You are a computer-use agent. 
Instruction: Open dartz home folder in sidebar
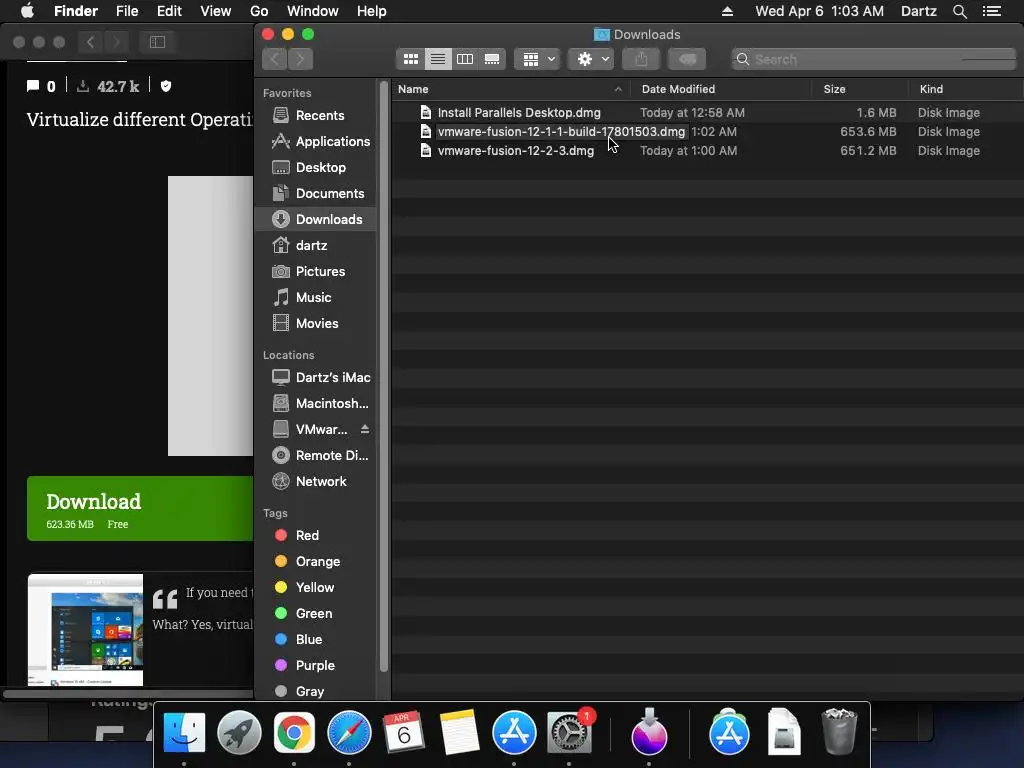pos(315,246)
